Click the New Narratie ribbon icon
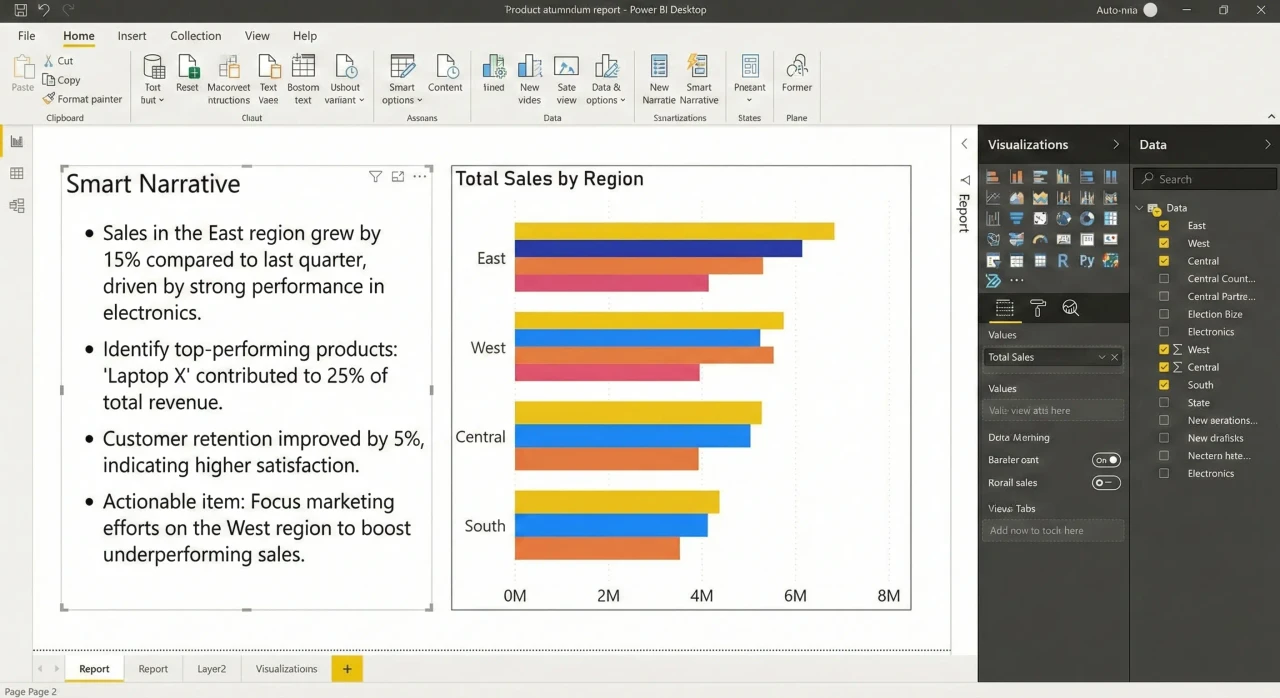Screen dimensions: 1280x698 coord(659,68)
